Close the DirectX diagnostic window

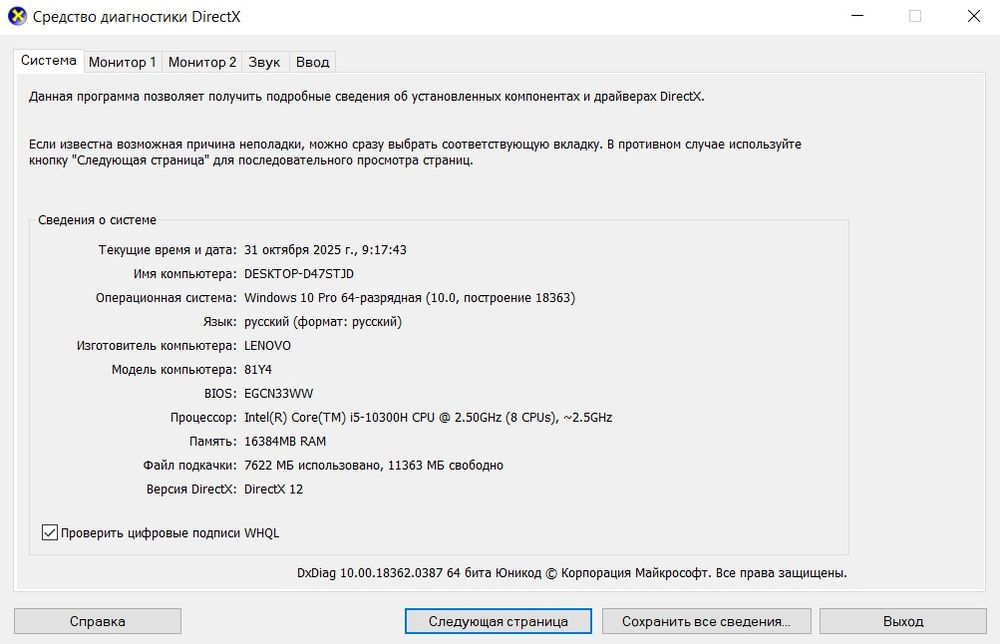tap(972, 16)
